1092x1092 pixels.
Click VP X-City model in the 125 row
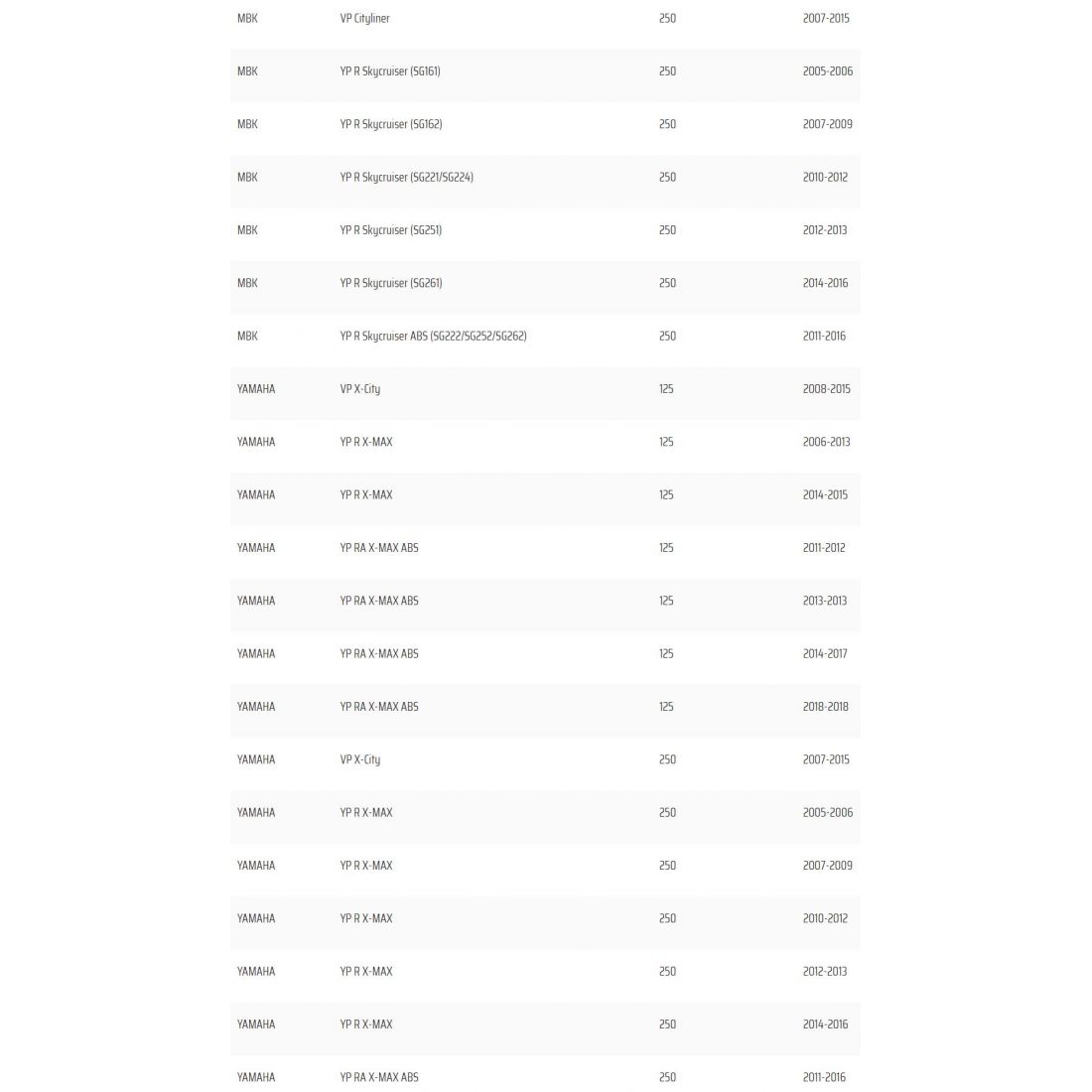[x=360, y=389]
